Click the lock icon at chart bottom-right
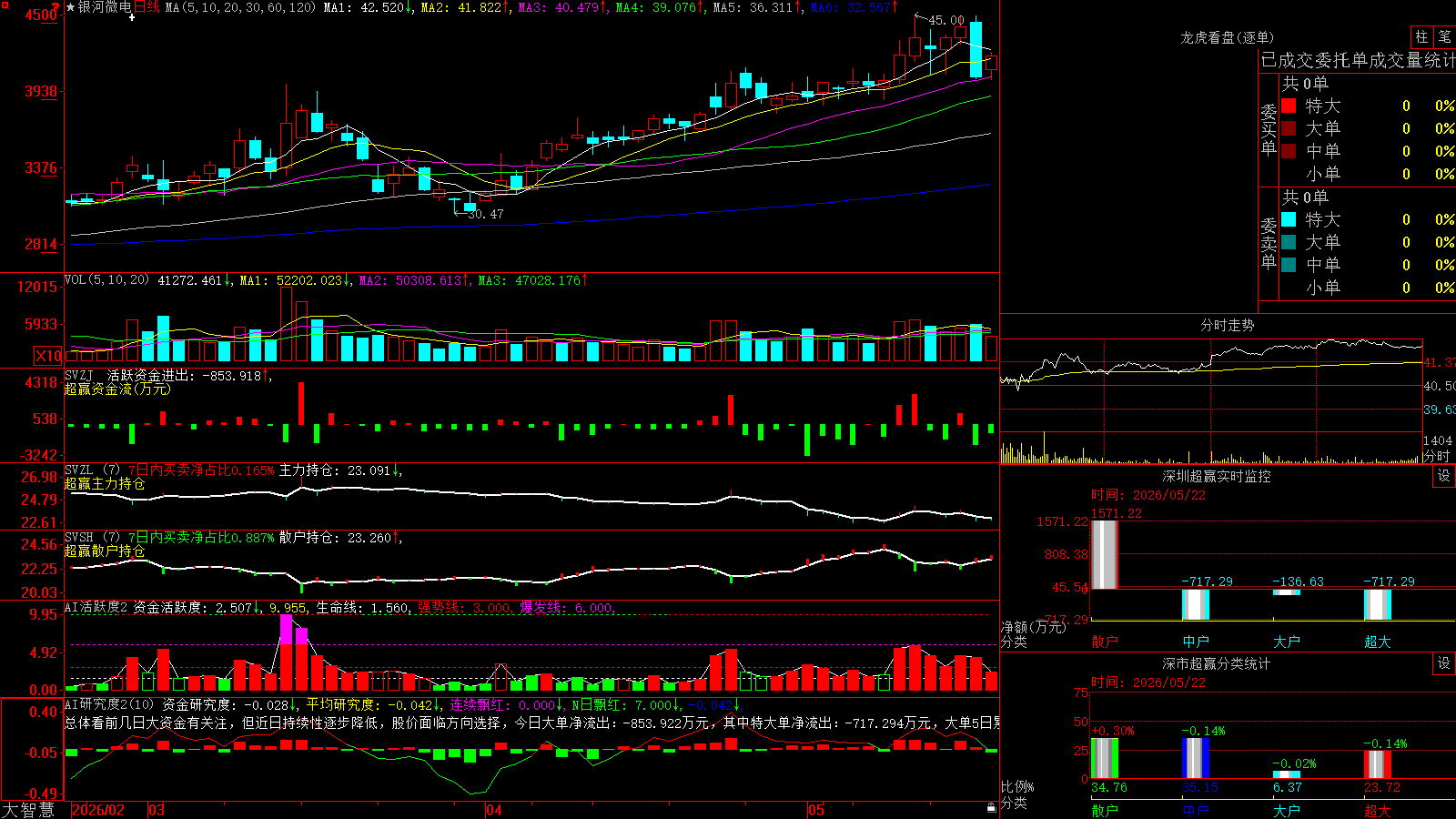This screenshot has height=819, width=1456. tap(991, 808)
